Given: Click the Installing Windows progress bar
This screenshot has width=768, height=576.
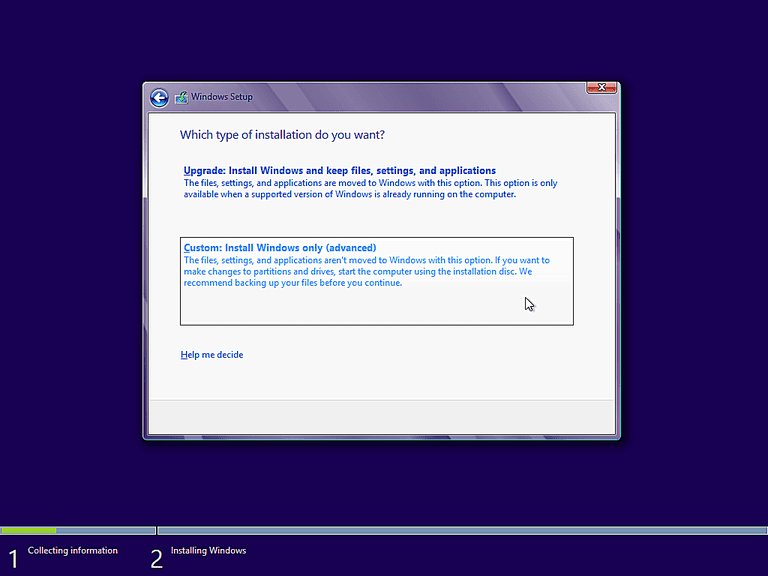Looking at the screenshot, I should 462,530.
